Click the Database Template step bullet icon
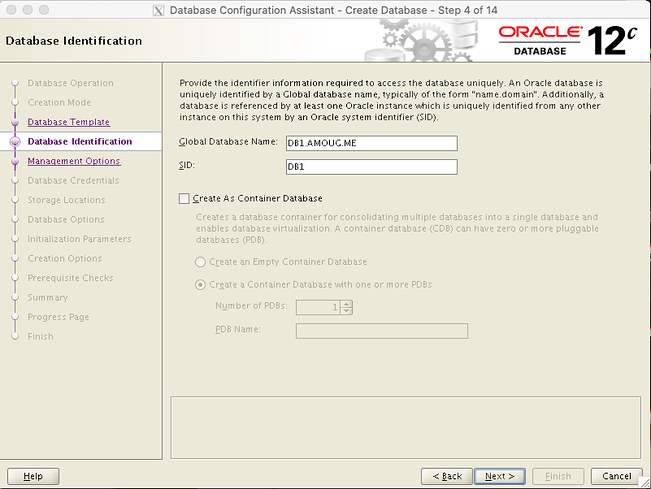 [15, 122]
